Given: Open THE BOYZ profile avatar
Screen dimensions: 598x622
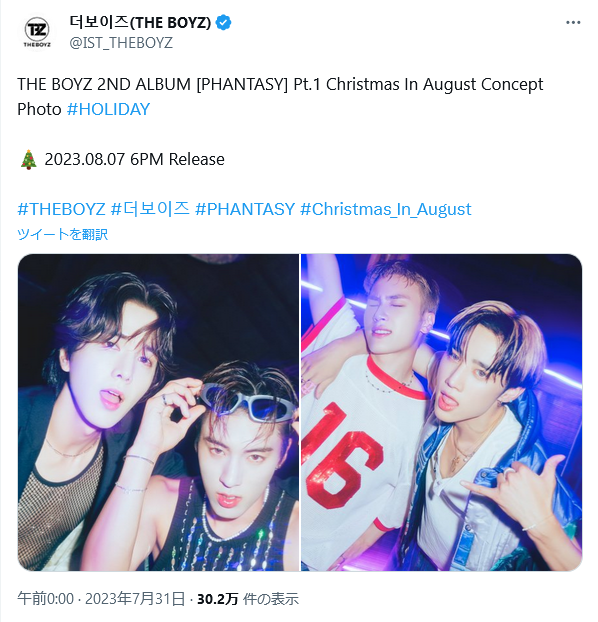Looking at the screenshot, I should point(37,33).
